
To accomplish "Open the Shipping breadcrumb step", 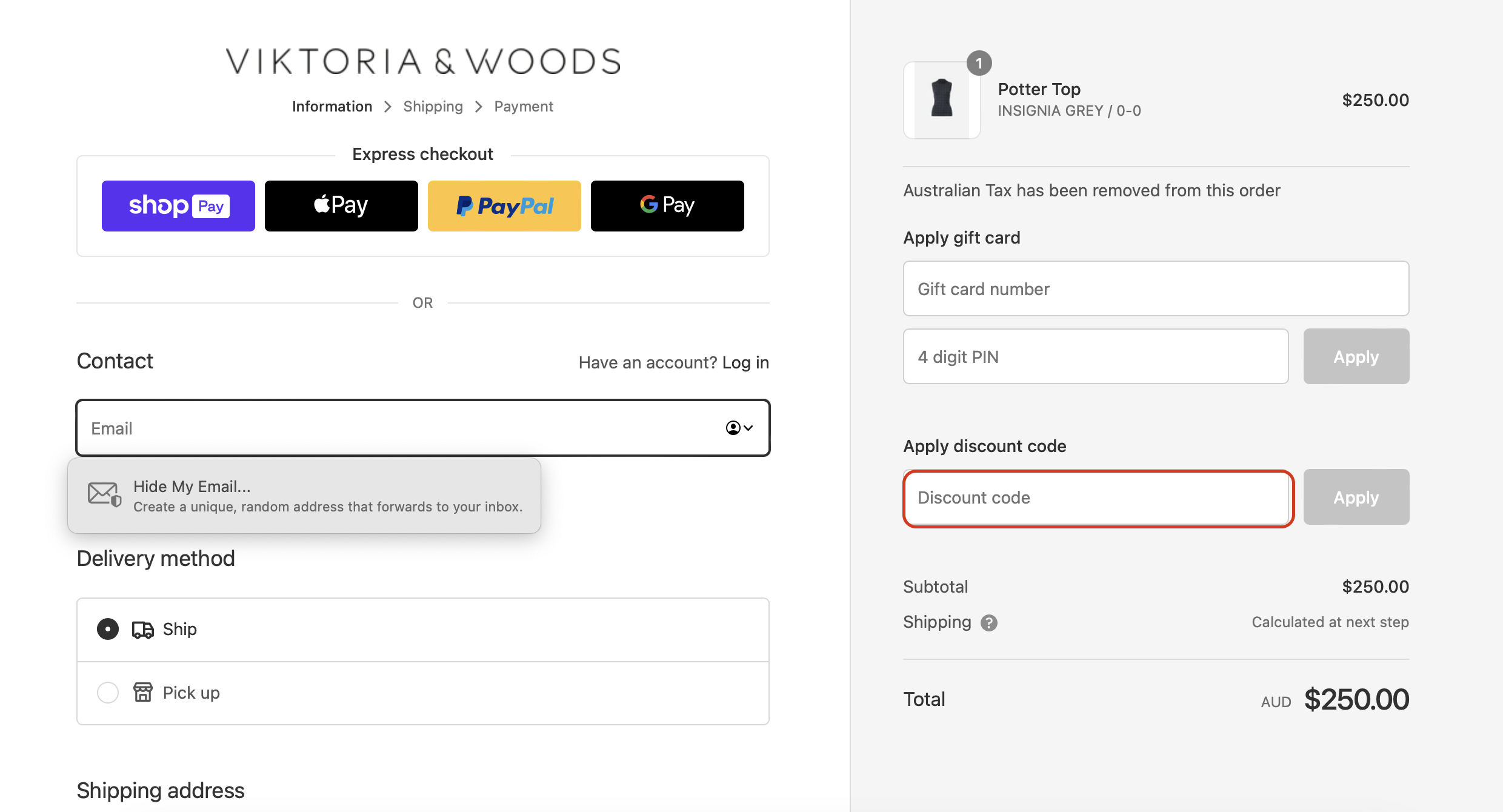I will point(433,106).
